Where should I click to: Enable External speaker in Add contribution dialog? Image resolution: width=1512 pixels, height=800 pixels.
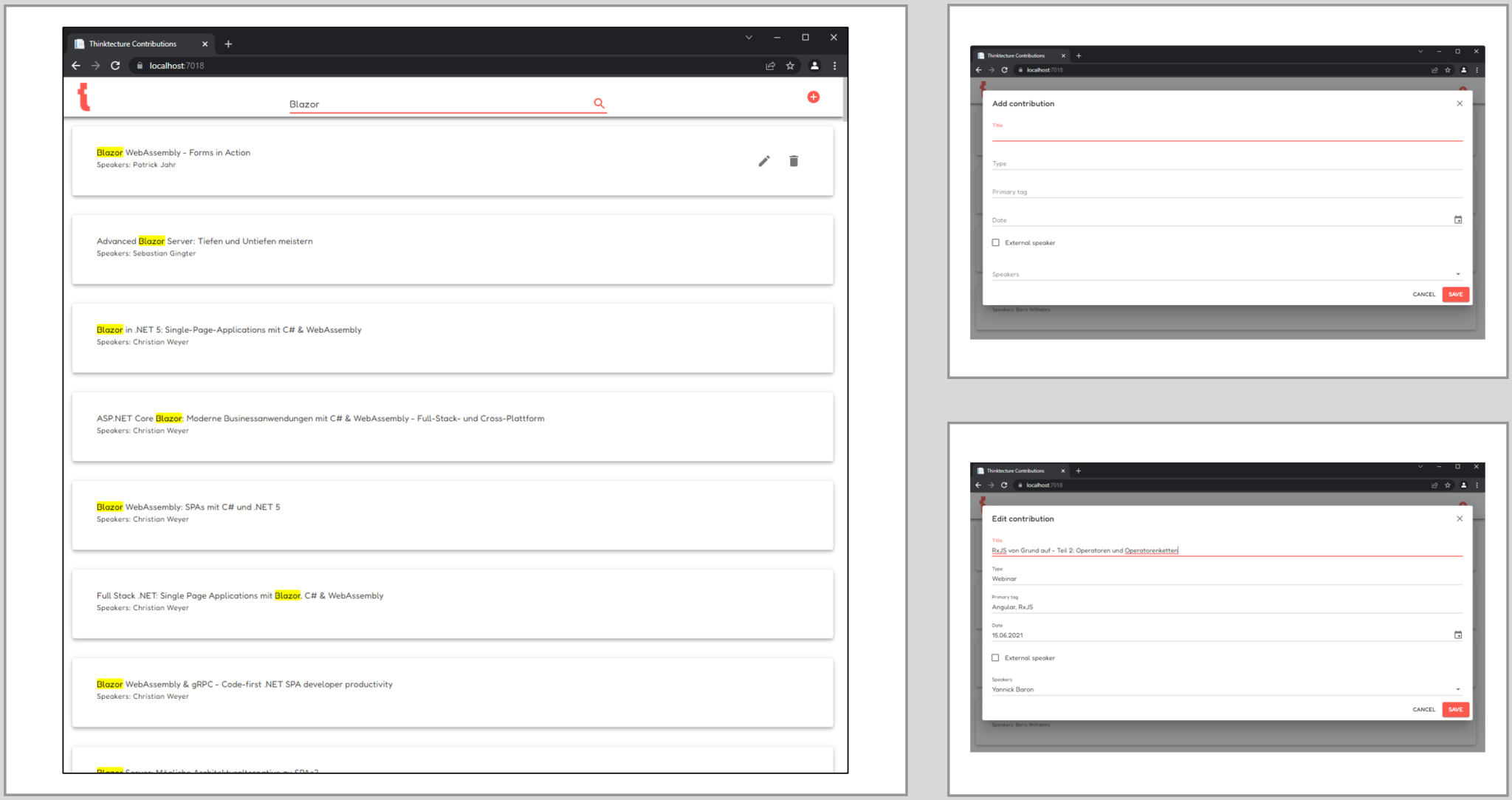(995, 242)
